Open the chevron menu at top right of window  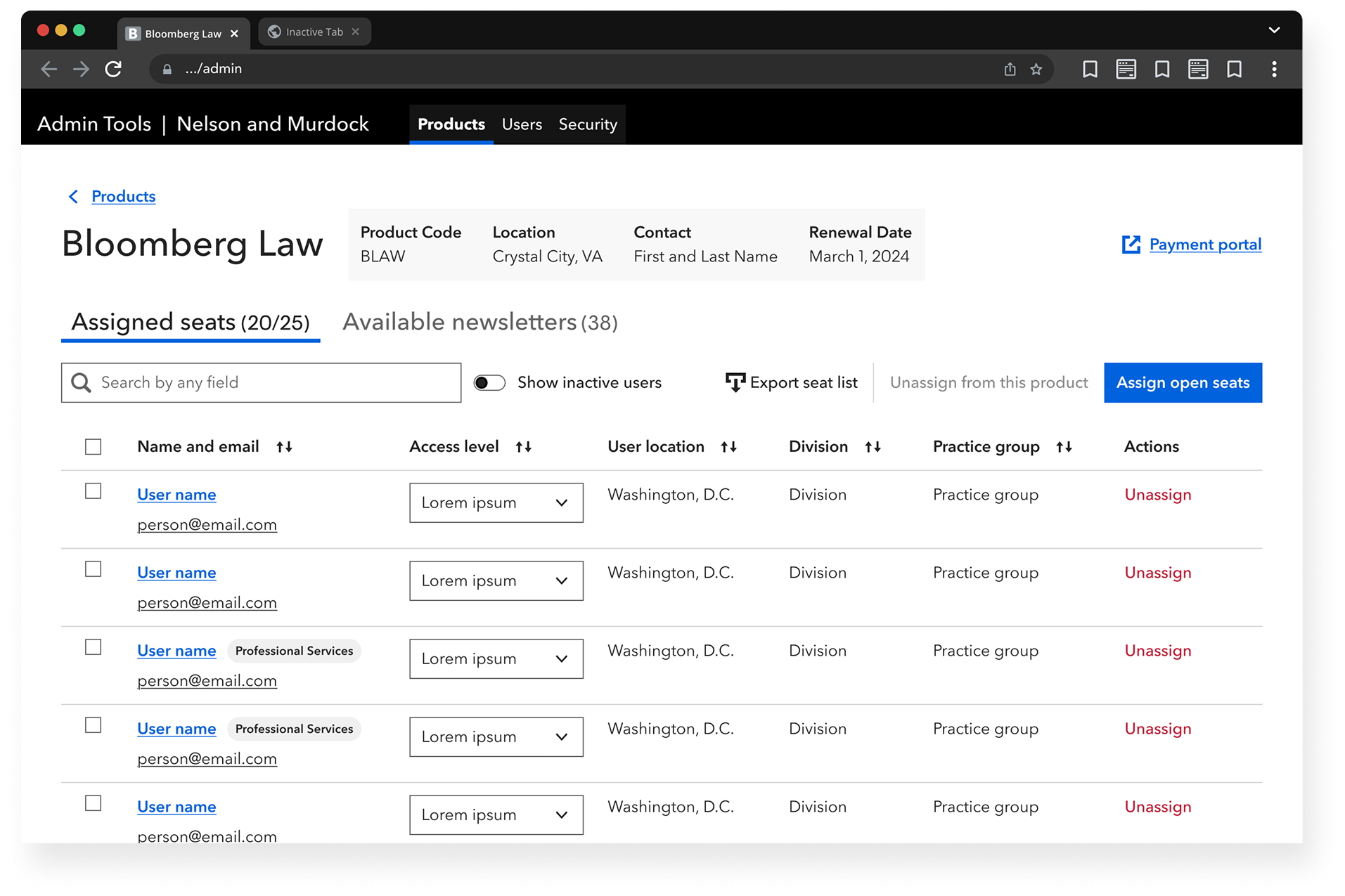pos(1275,30)
